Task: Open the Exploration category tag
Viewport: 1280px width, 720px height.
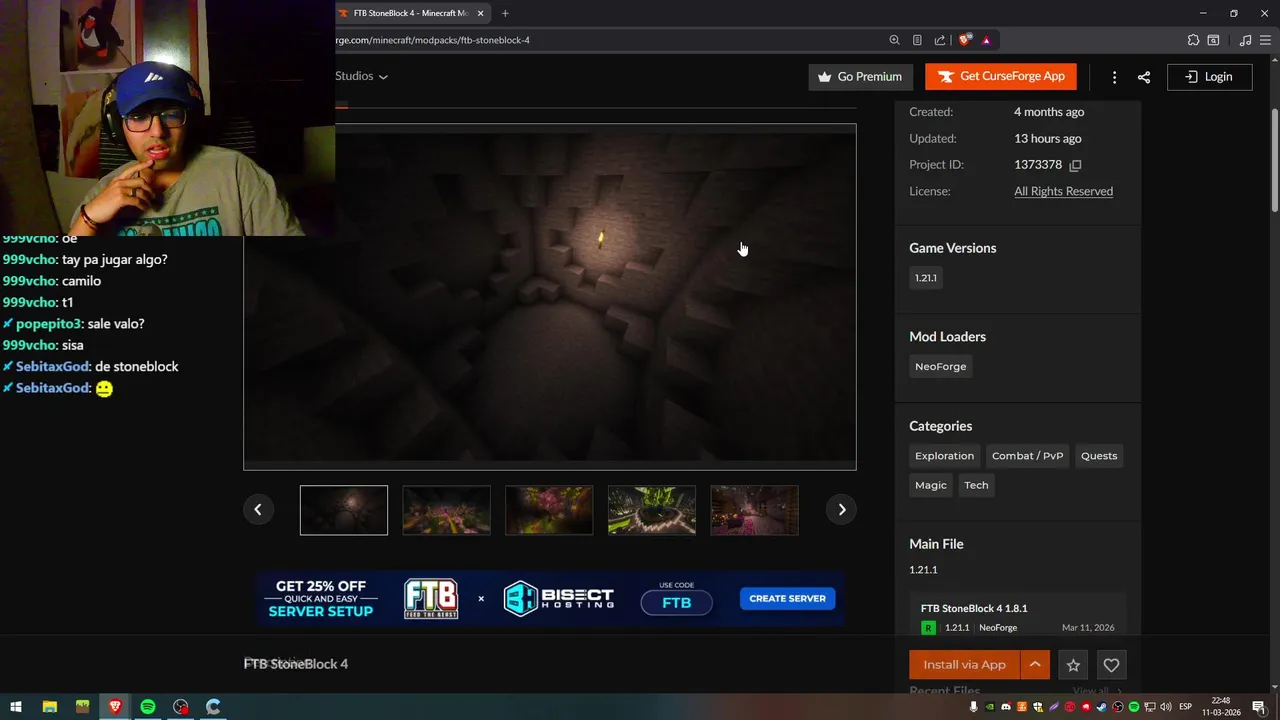Action: 944,456
